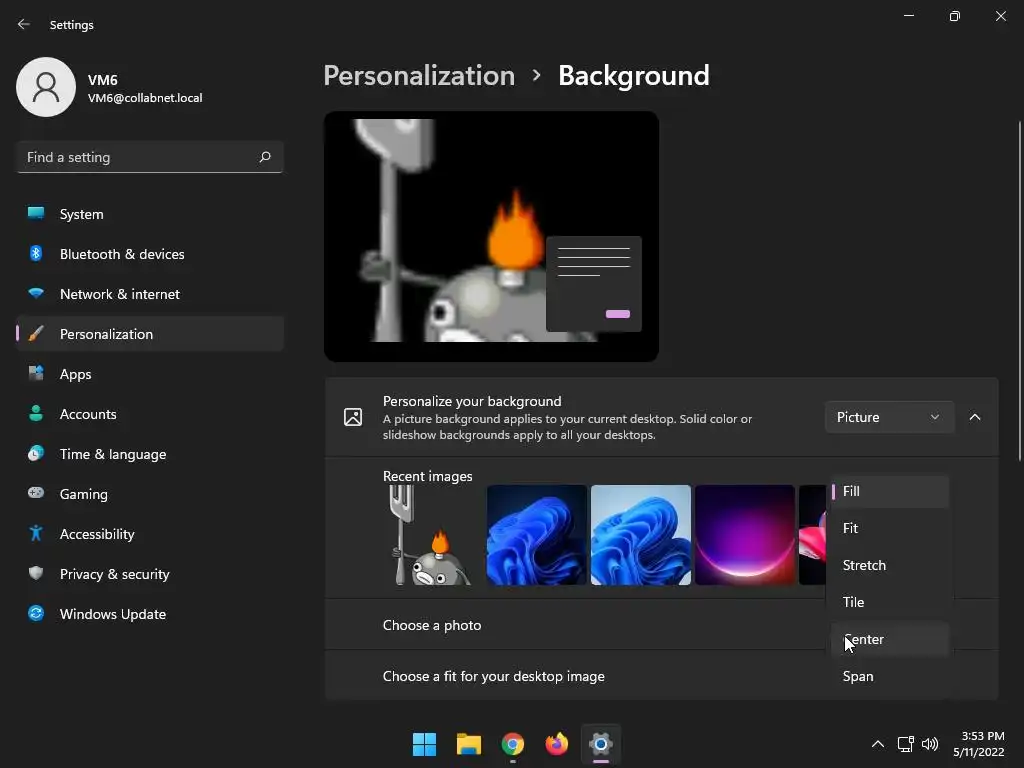This screenshot has width=1024, height=768.
Task: Open the Picture background type dropdown
Action: (x=889, y=417)
